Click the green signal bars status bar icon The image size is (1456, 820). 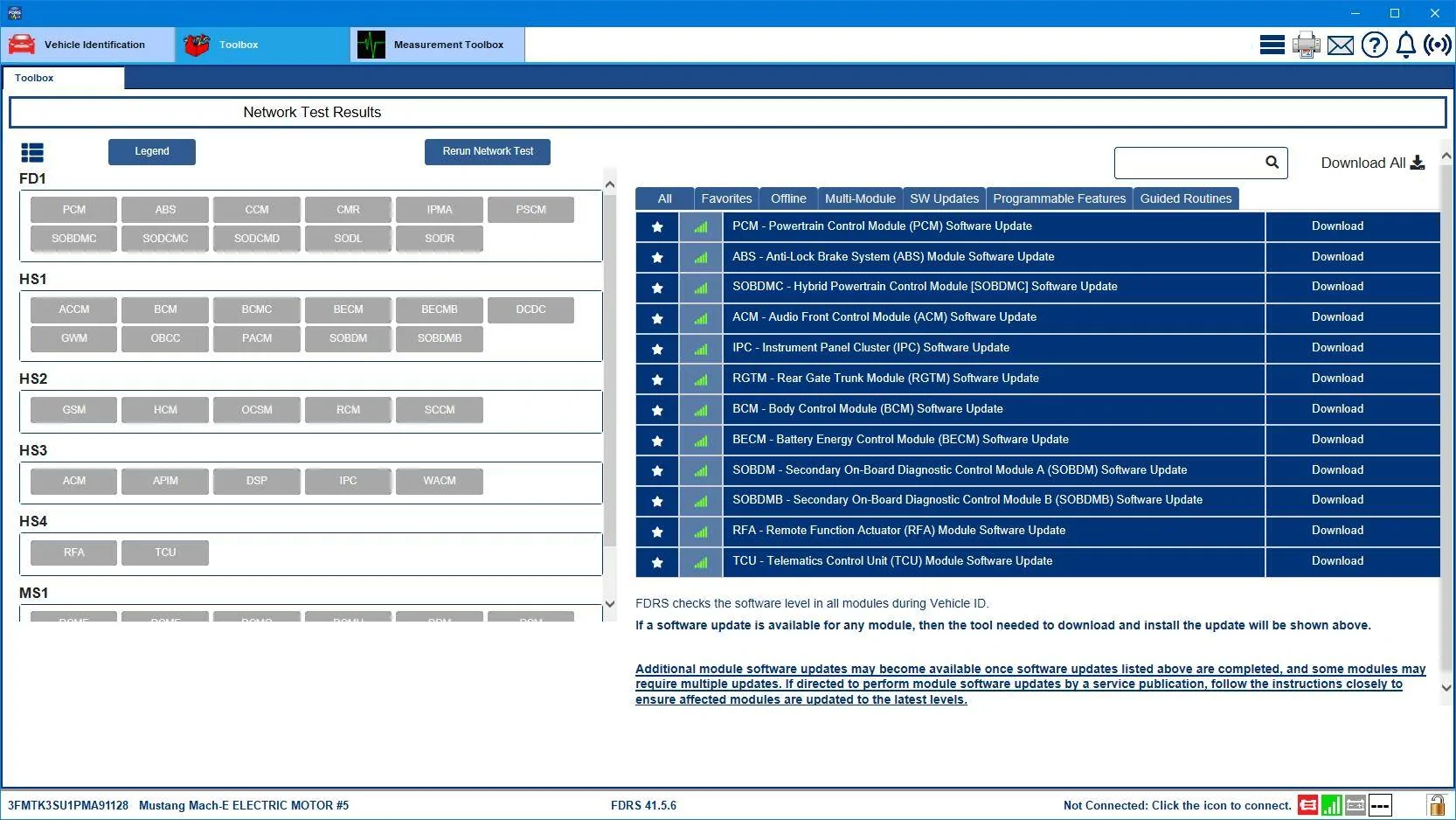(1332, 805)
